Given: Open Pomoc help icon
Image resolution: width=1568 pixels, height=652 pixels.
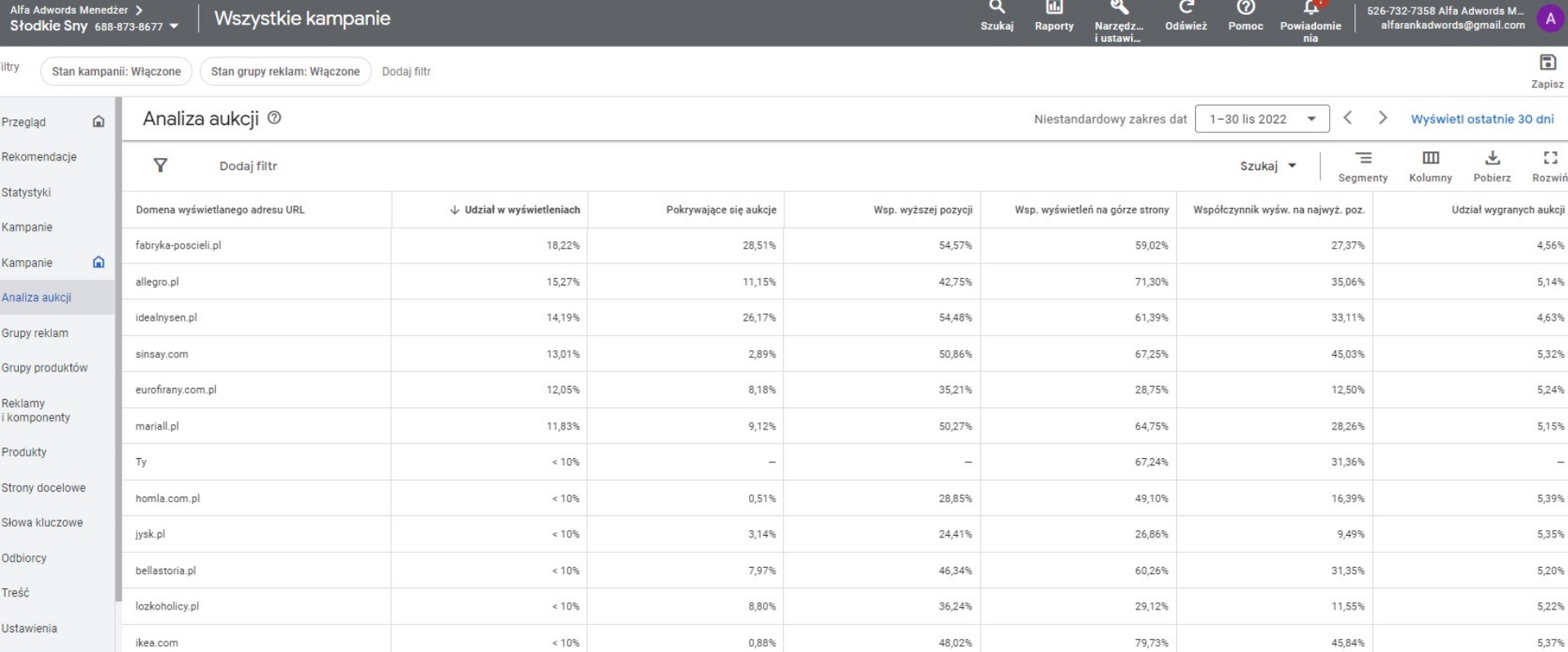Looking at the screenshot, I should click(1245, 8).
